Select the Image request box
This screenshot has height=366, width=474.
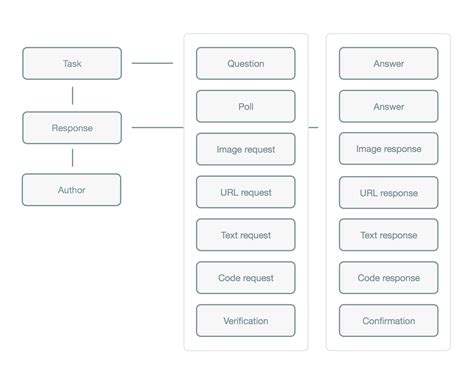click(x=246, y=149)
